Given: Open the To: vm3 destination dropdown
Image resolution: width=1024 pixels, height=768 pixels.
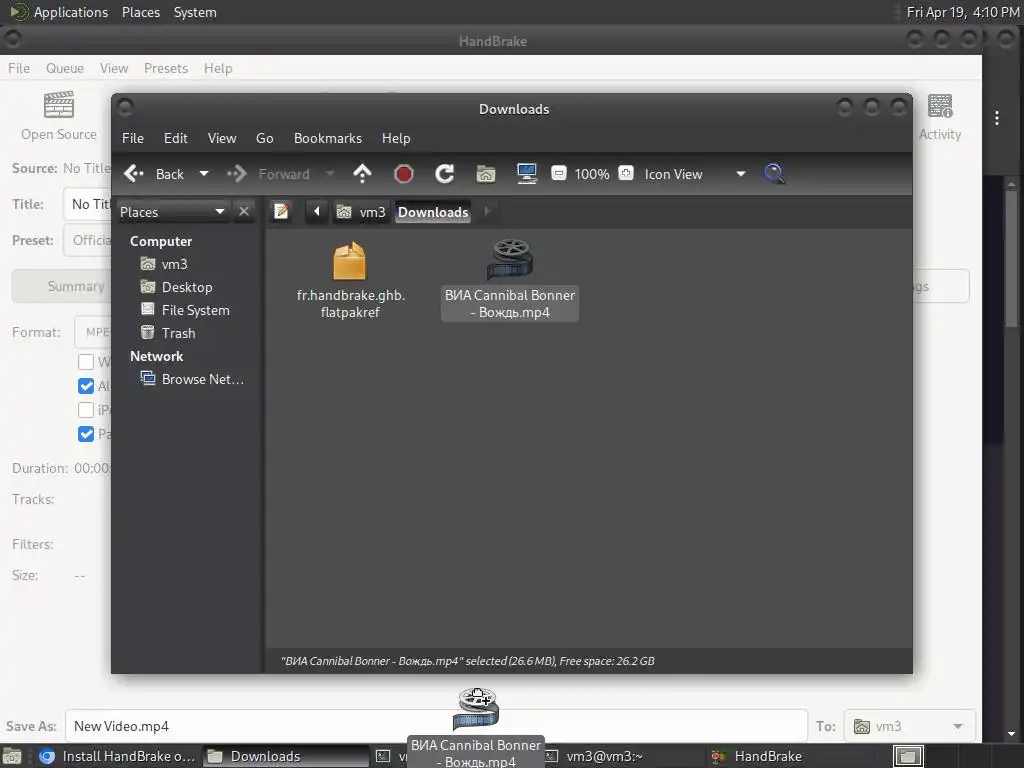Looking at the screenshot, I should pos(909,726).
